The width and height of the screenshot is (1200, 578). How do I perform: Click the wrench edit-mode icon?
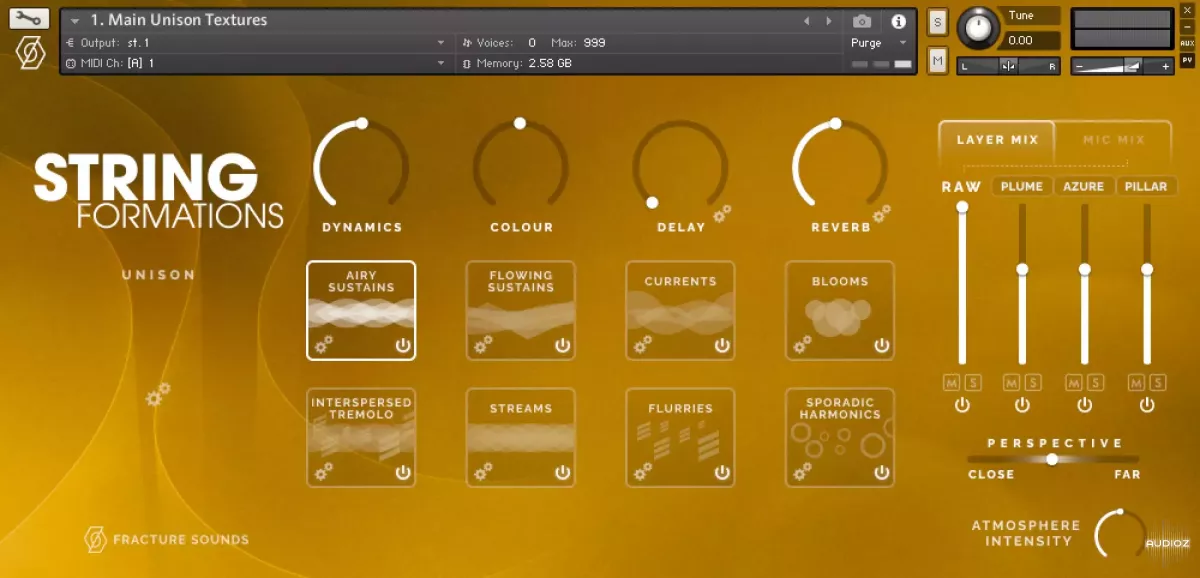point(30,18)
